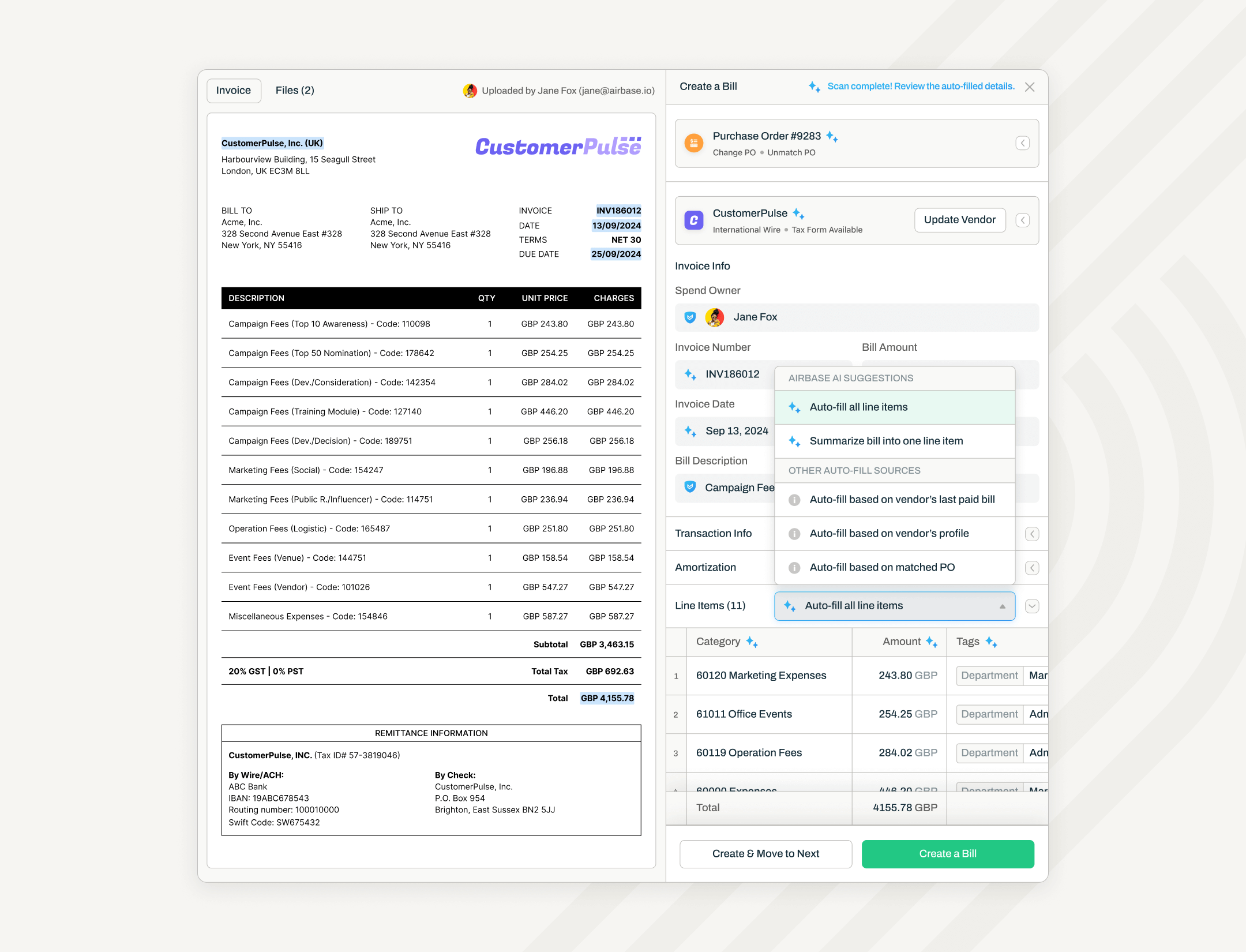Collapse the Line Items section chevron
The width and height of the screenshot is (1246, 952).
(x=1033, y=606)
